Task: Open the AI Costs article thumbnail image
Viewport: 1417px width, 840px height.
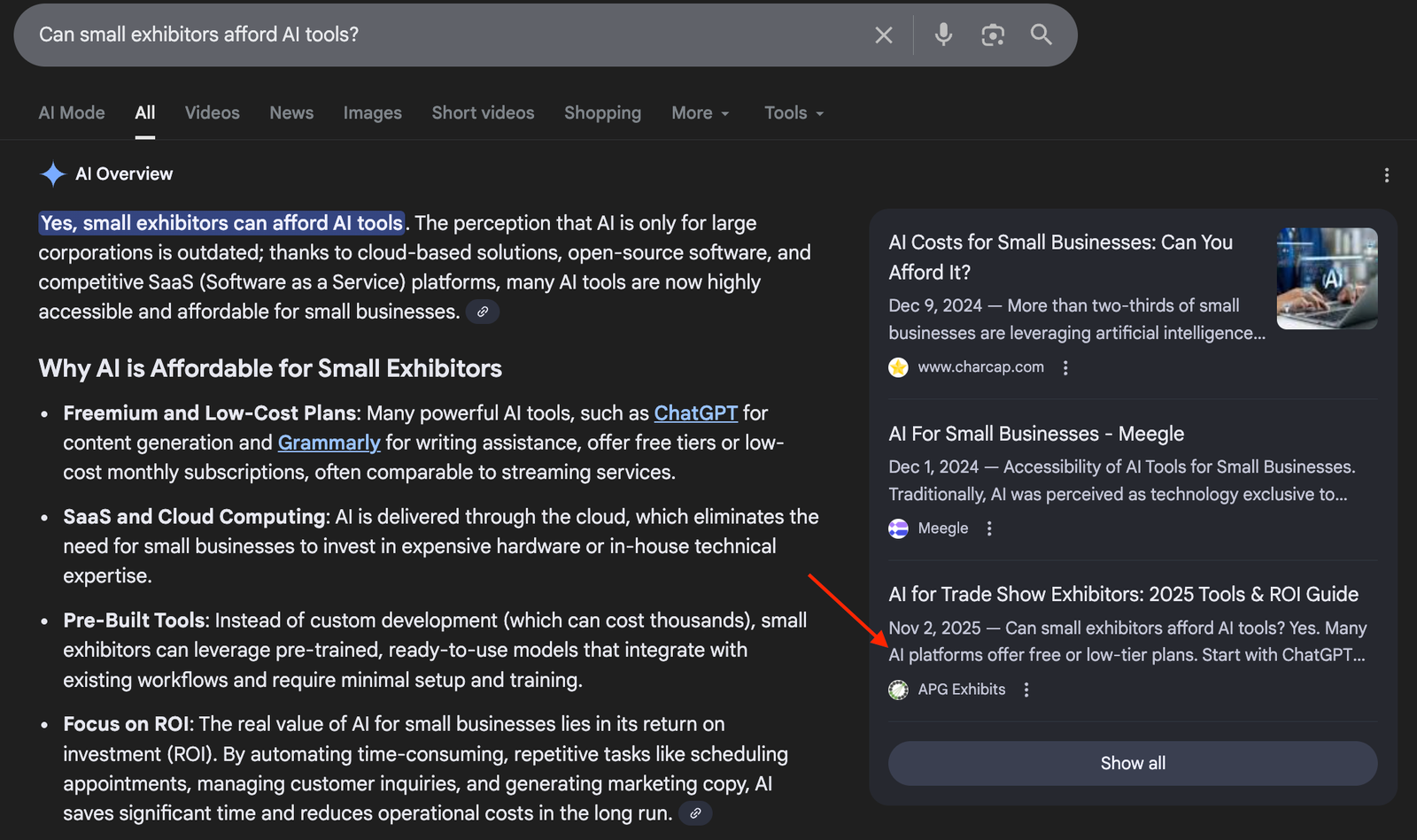Action: coord(1327,279)
